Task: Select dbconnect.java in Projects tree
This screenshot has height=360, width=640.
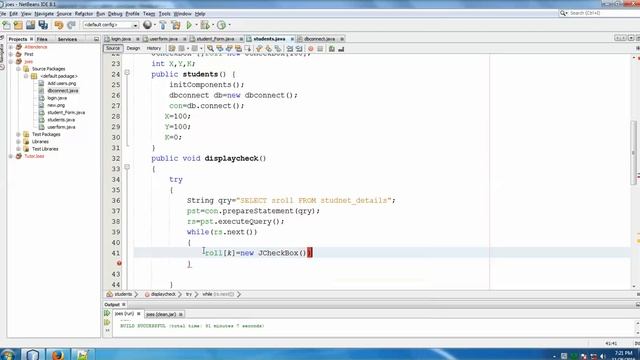Action: coord(62,91)
